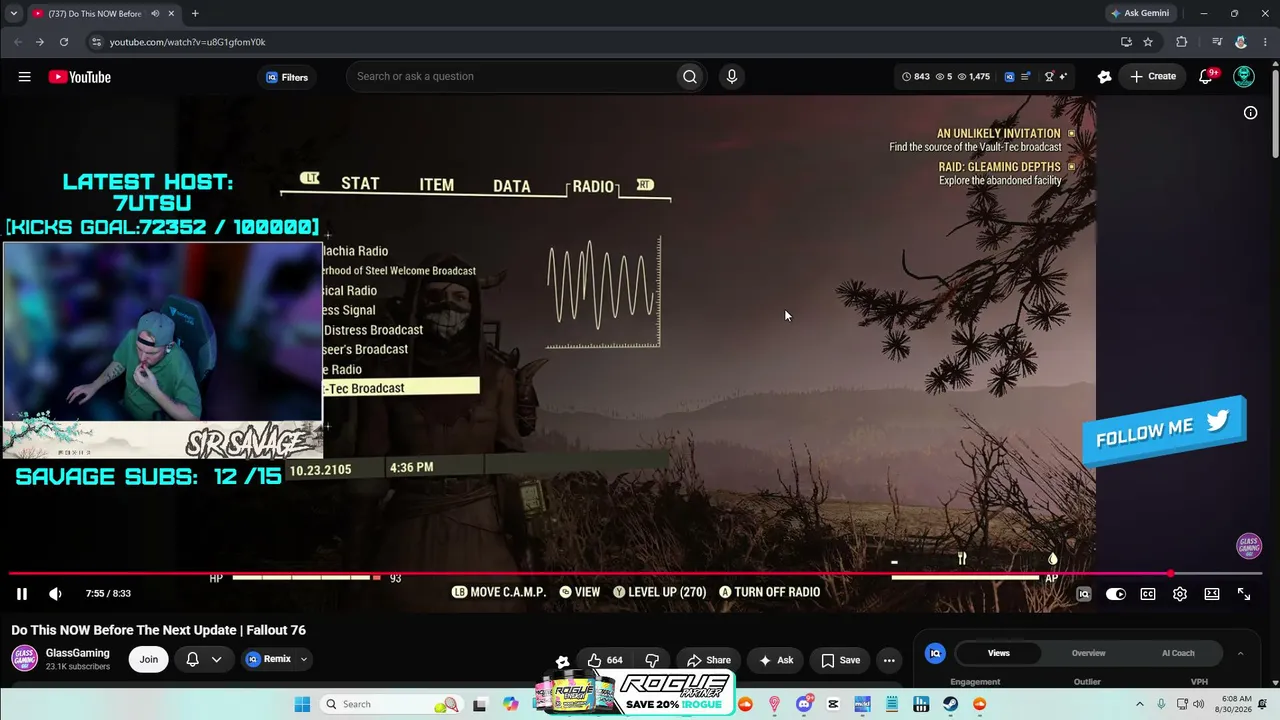Like the video
The width and height of the screenshot is (1280, 720).
tap(606, 660)
